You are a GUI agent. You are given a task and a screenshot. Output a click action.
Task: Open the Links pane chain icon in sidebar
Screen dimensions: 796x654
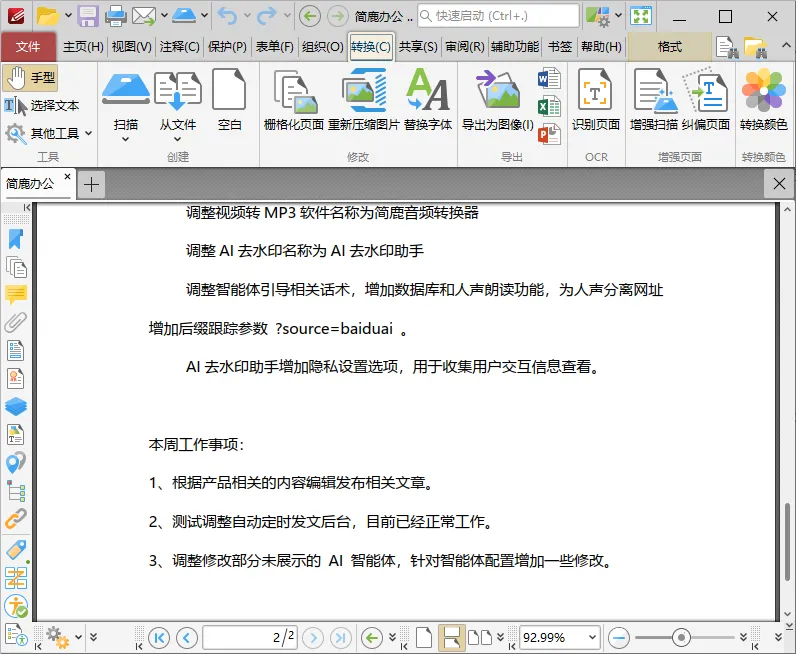coord(16,519)
